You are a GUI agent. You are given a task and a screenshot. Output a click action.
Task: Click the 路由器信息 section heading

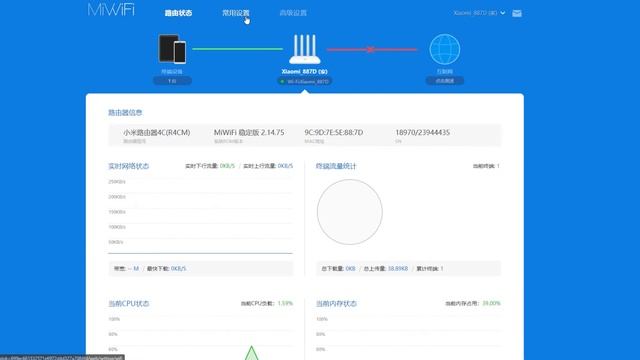pos(125,113)
